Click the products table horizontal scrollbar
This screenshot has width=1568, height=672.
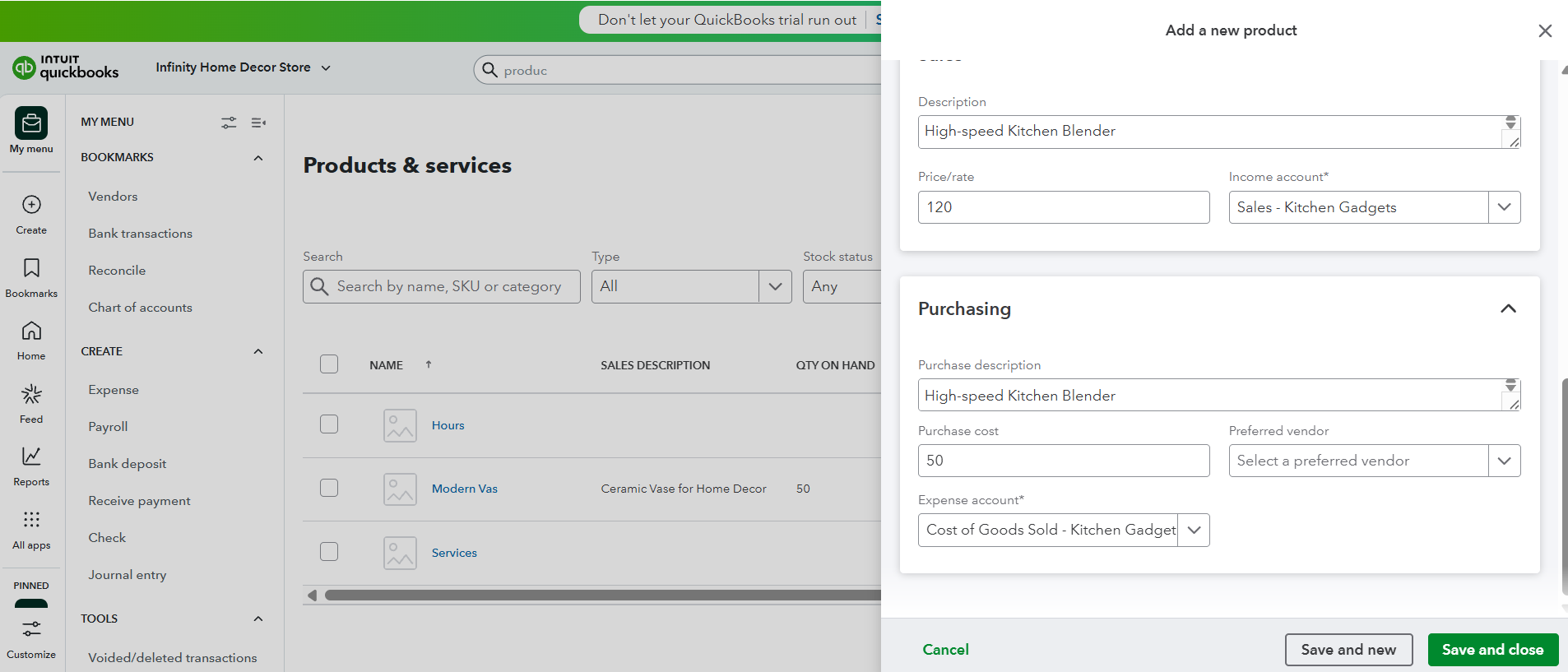pos(602,595)
